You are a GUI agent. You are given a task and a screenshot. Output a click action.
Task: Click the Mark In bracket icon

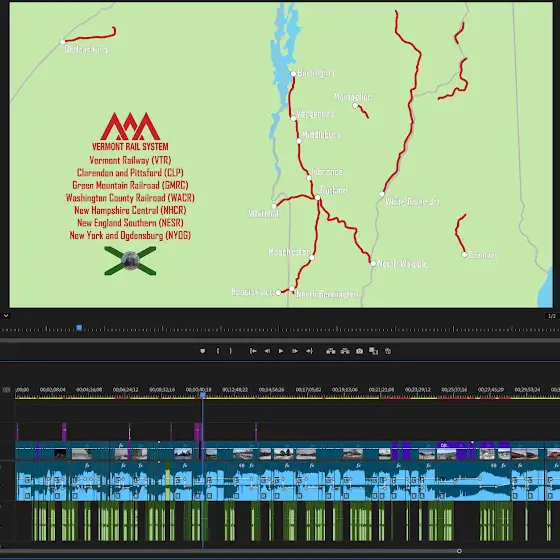pyautogui.click(x=218, y=351)
